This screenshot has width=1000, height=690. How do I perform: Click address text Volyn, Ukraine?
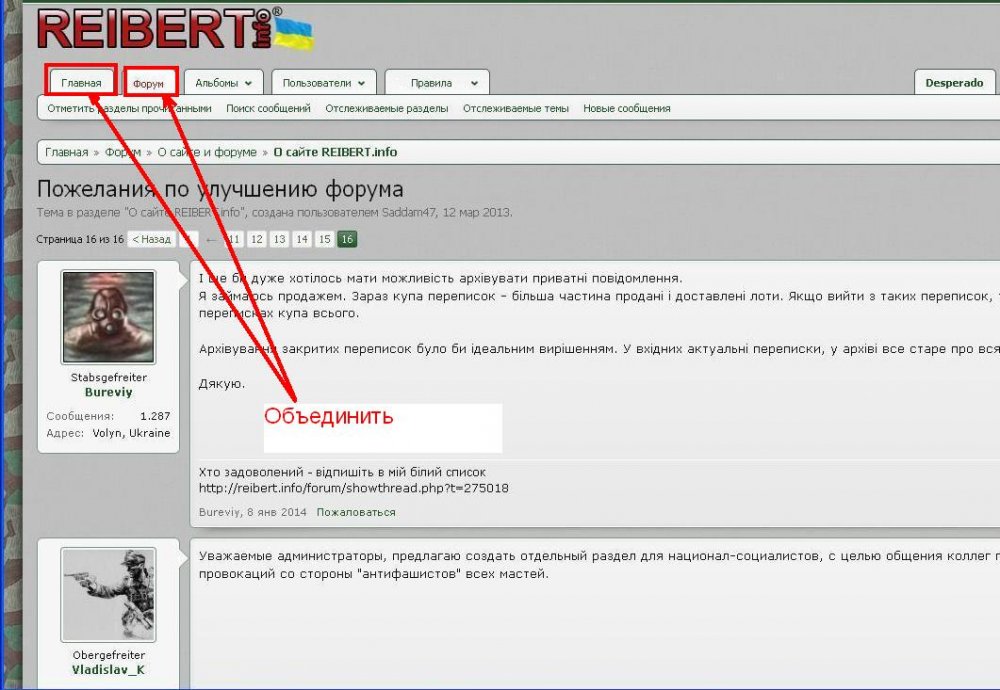(131, 433)
